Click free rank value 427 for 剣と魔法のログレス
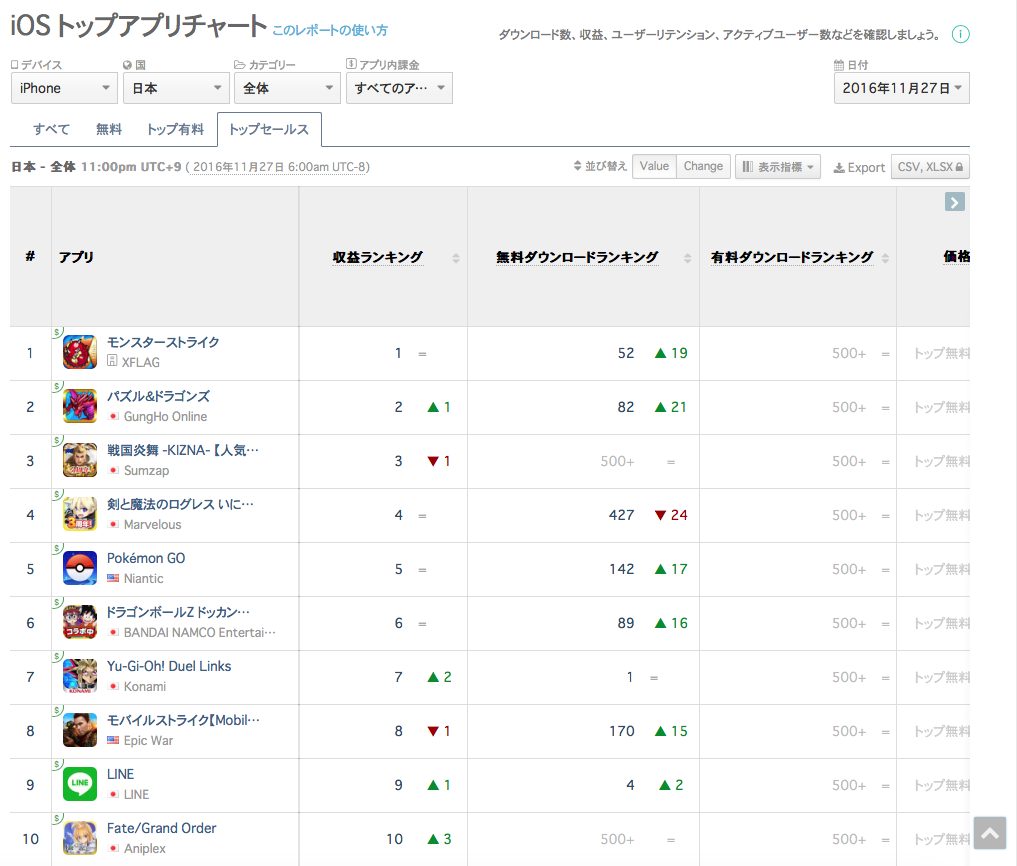This screenshot has width=1017, height=866. pyautogui.click(x=621, y=514)
